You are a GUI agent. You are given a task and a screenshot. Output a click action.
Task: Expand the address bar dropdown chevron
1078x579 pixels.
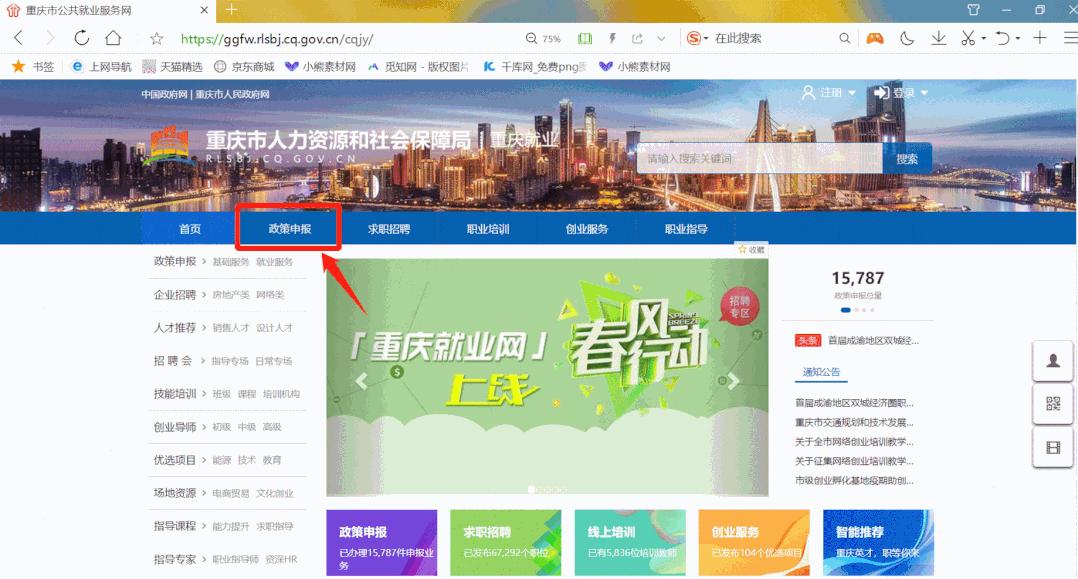tap(661, 39)
